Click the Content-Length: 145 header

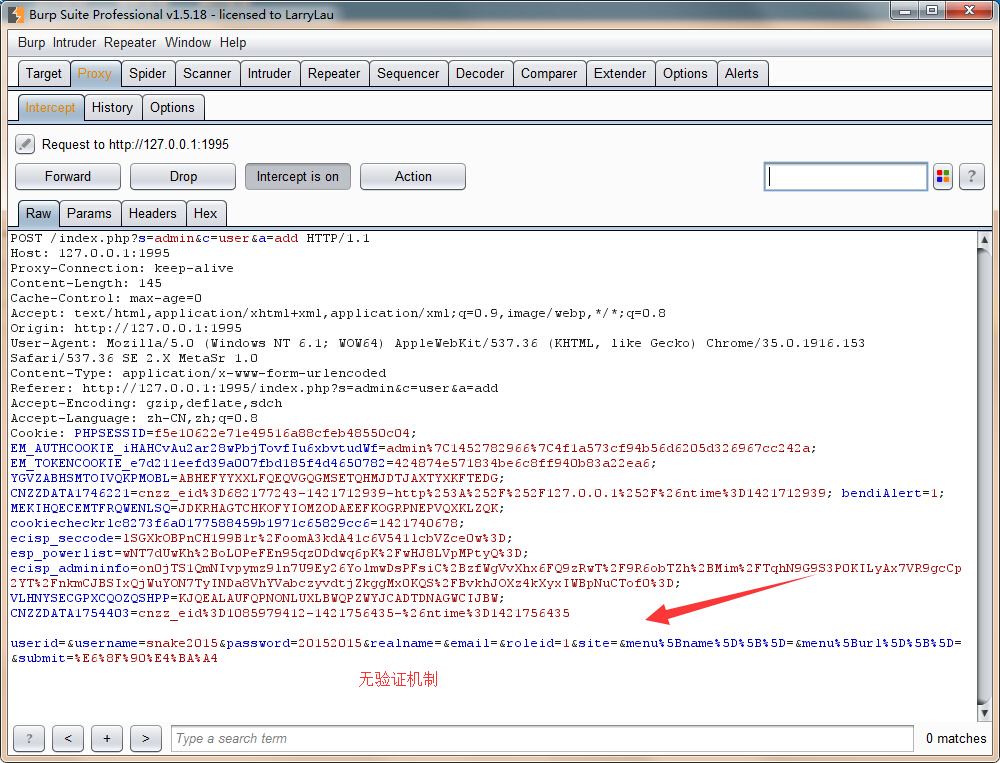(x=86, y=283)
